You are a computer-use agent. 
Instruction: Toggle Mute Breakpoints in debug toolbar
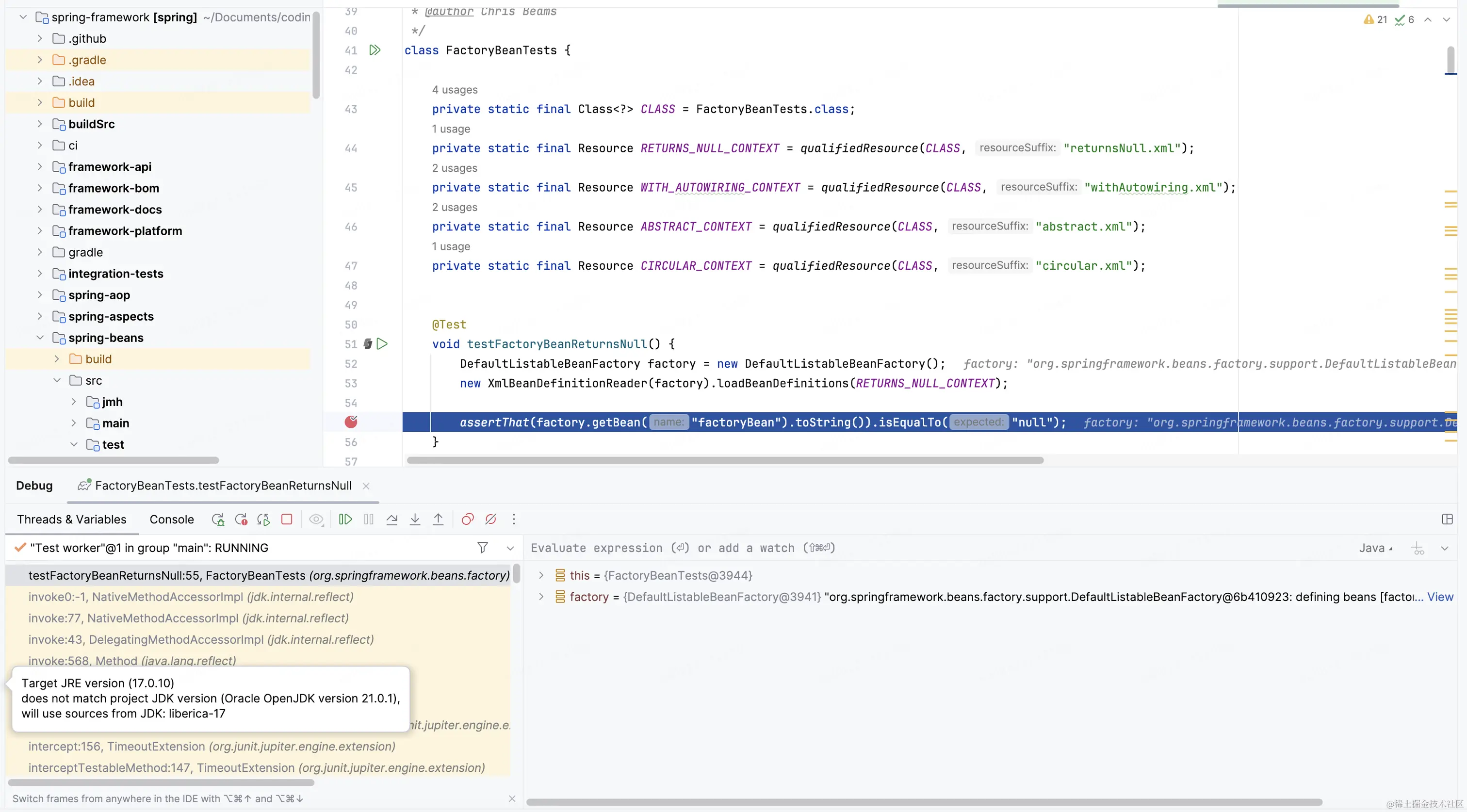click(490, 520)
